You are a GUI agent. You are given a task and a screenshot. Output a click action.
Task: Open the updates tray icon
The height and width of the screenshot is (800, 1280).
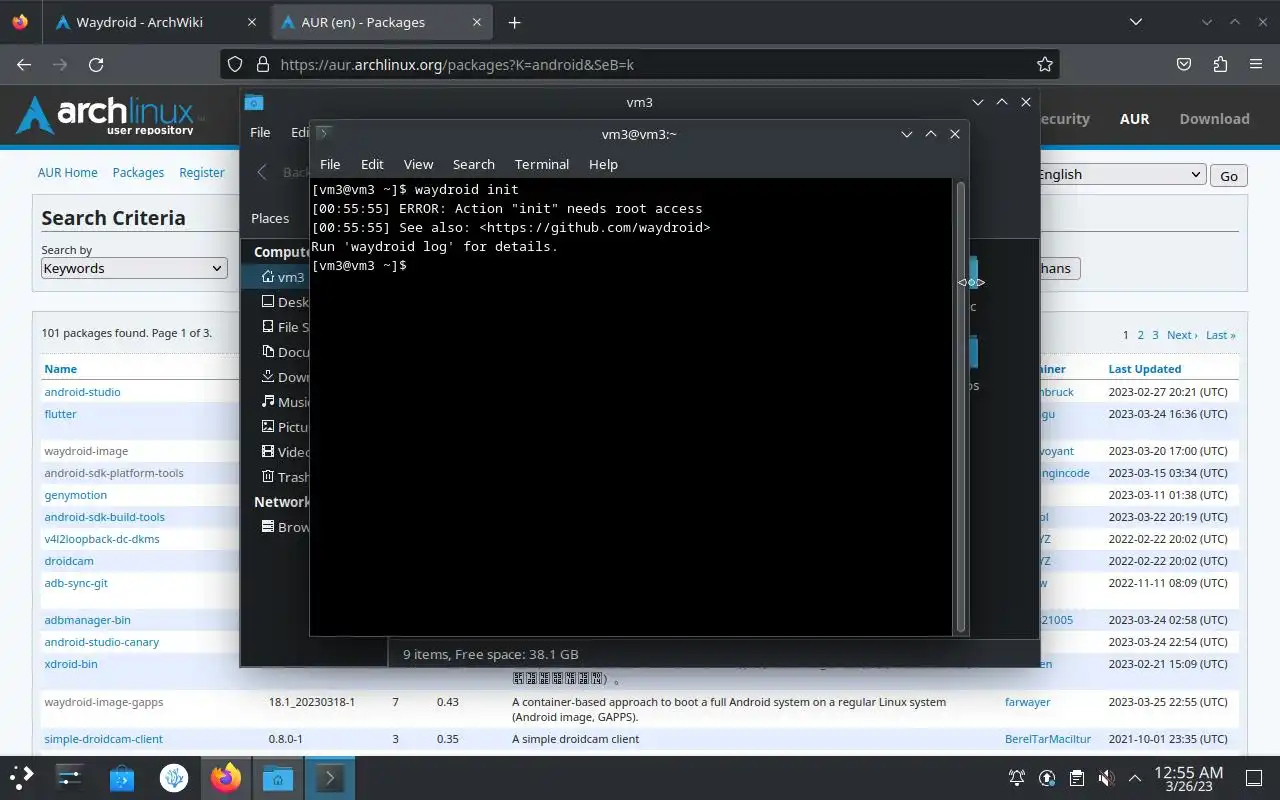1047,777
